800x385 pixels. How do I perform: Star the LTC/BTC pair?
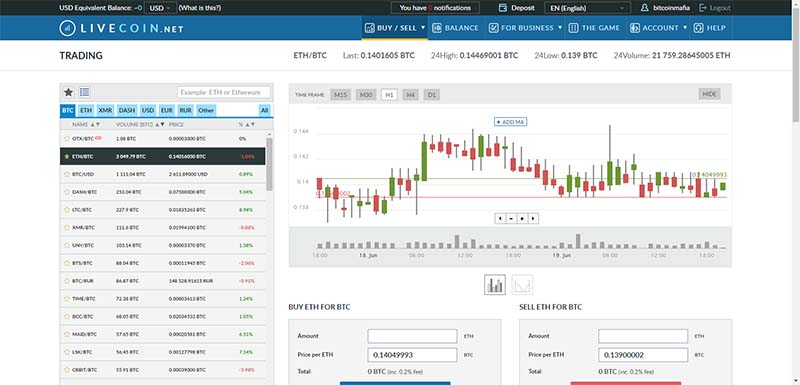pyautogui.click(x=66, y=210)
